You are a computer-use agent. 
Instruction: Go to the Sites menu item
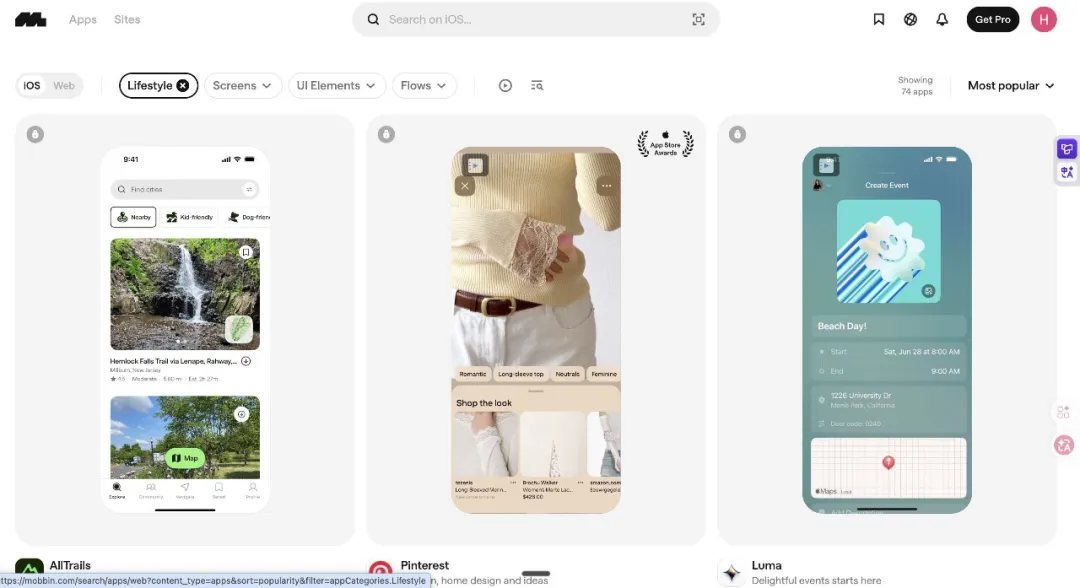[x=127, y=19]
